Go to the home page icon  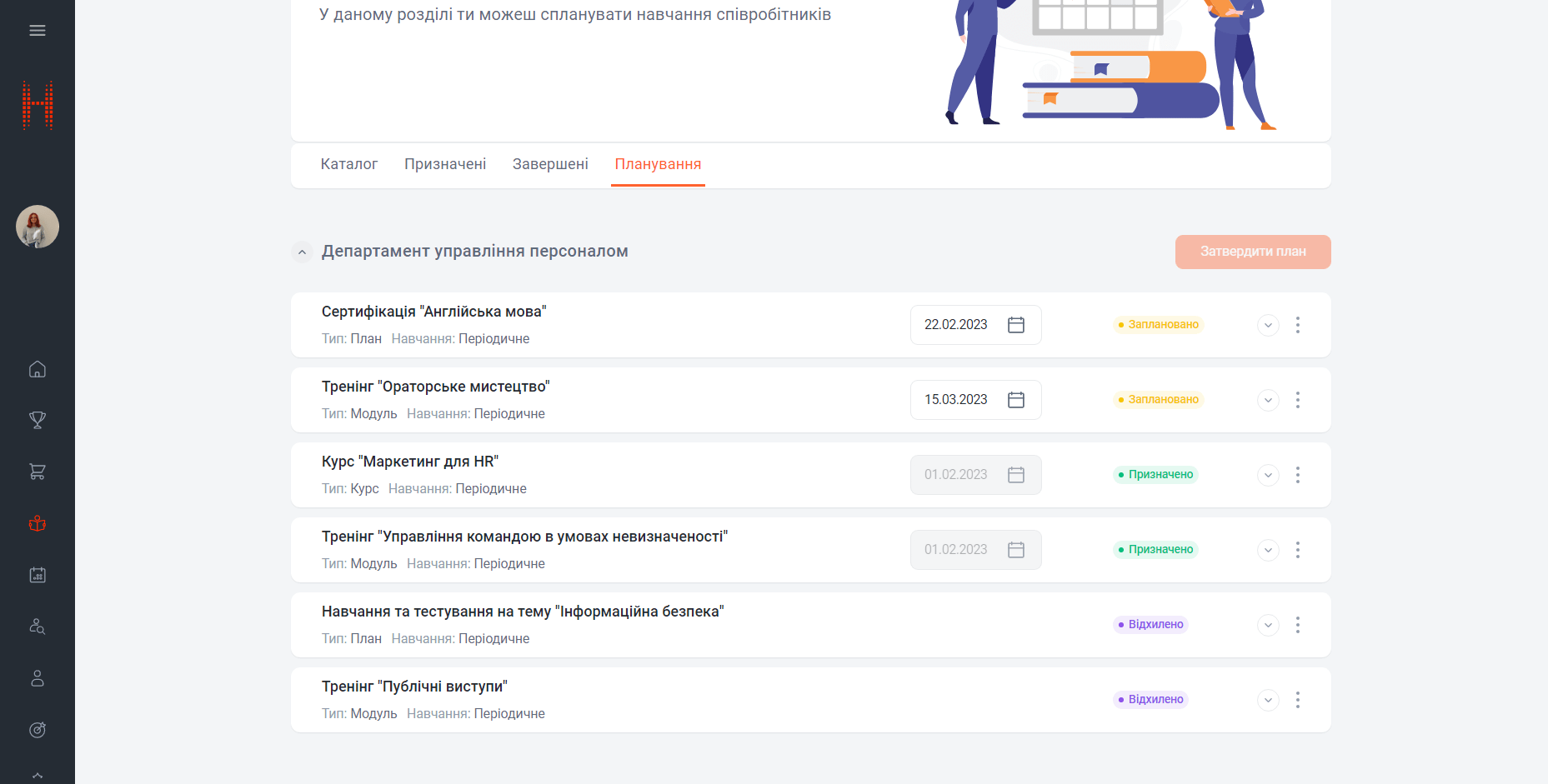[x=38, y=369]
